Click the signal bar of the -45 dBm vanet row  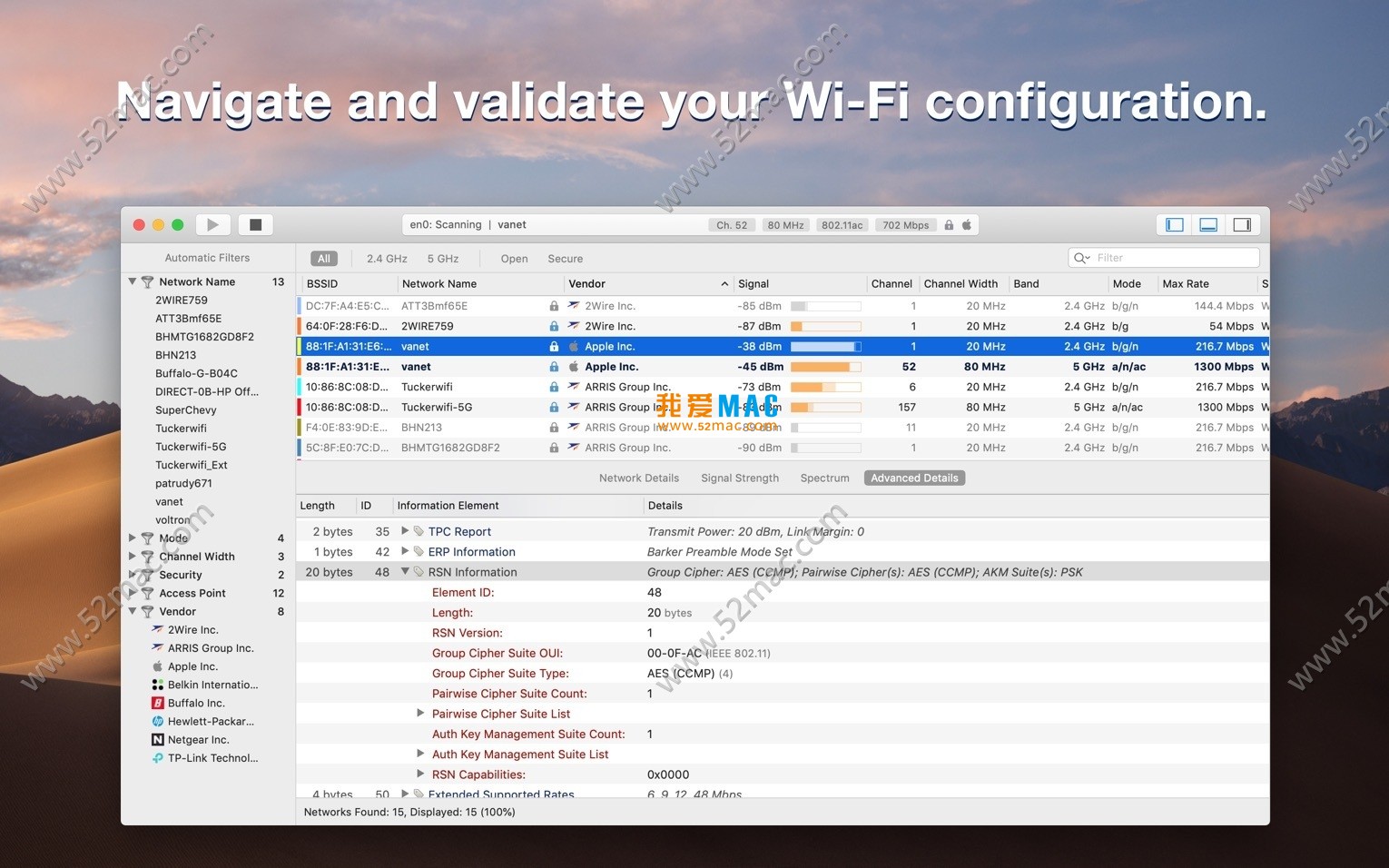tap(826, 367)
